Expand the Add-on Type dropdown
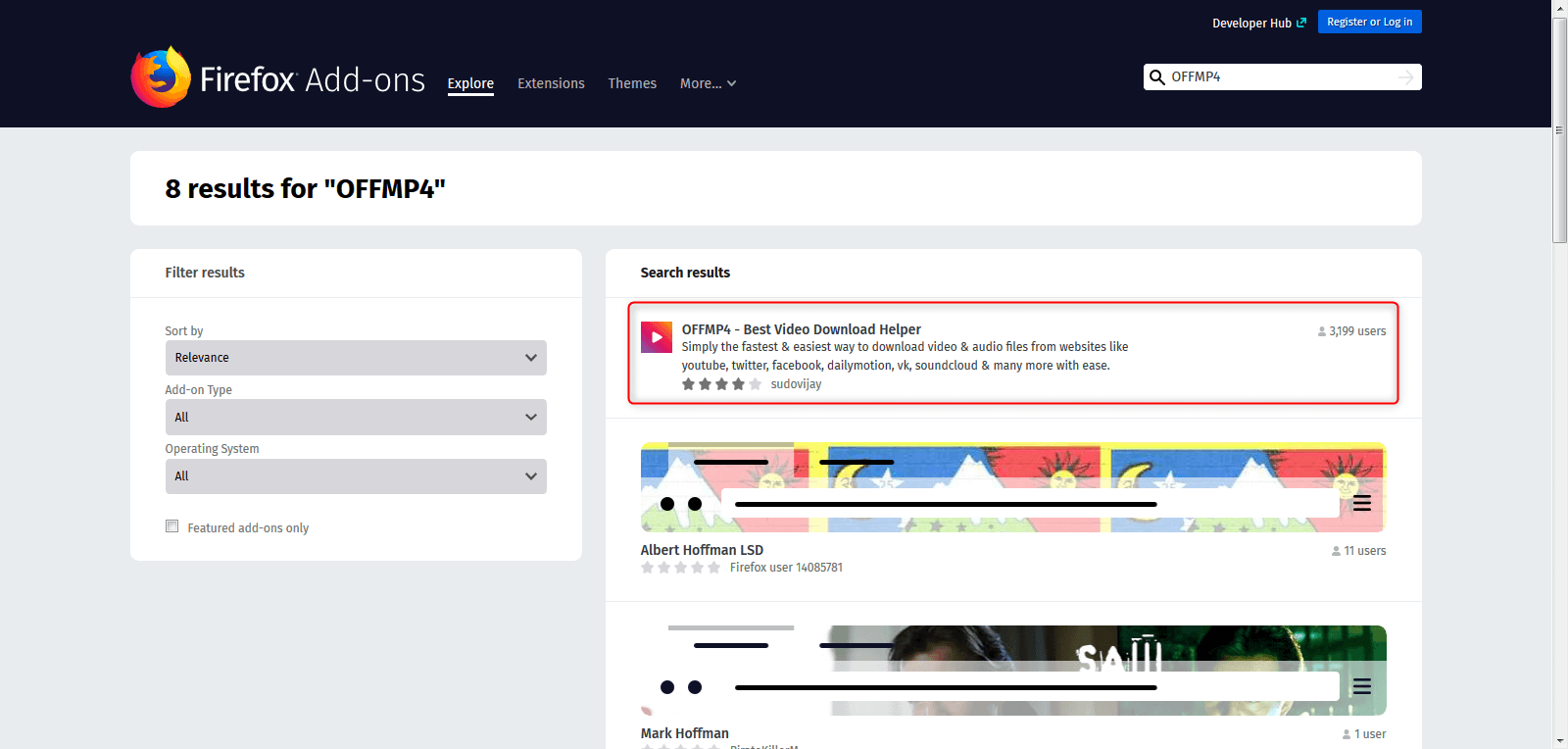Screen dimensions: 1568x749 coord(356,417)
